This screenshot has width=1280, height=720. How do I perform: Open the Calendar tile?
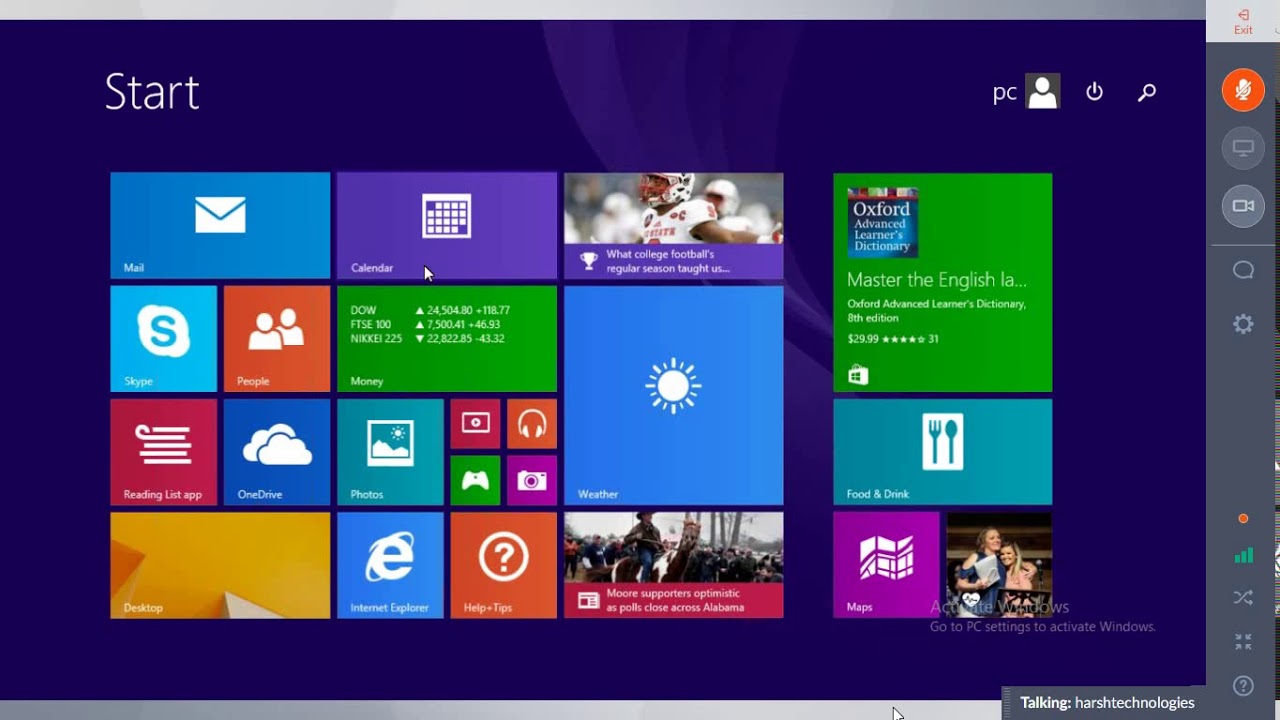[447, 225]
